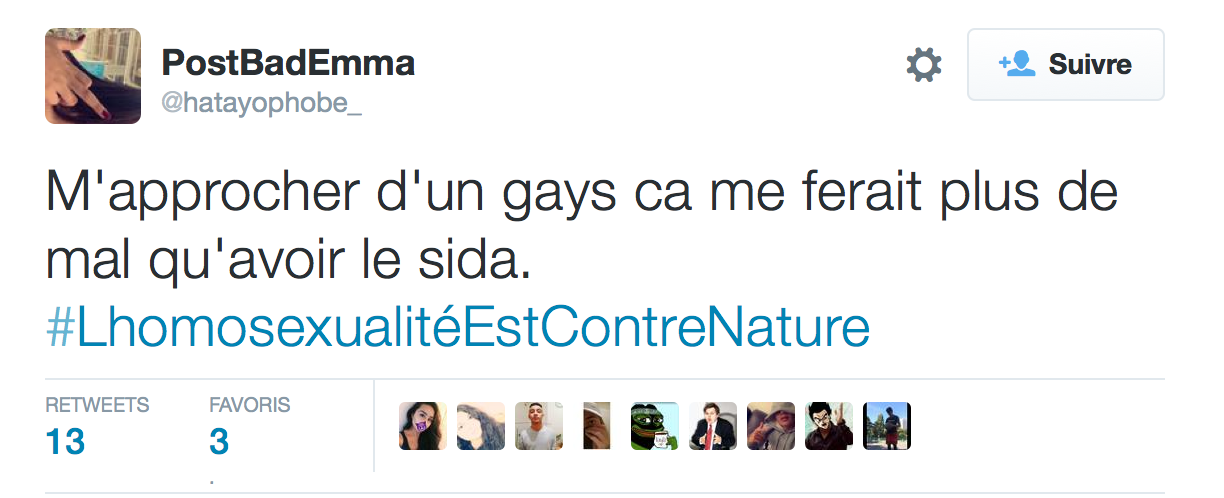1224x498 pixels.
Task: Open the @hatayophobe_ handle link
Action: coord(261,104)
